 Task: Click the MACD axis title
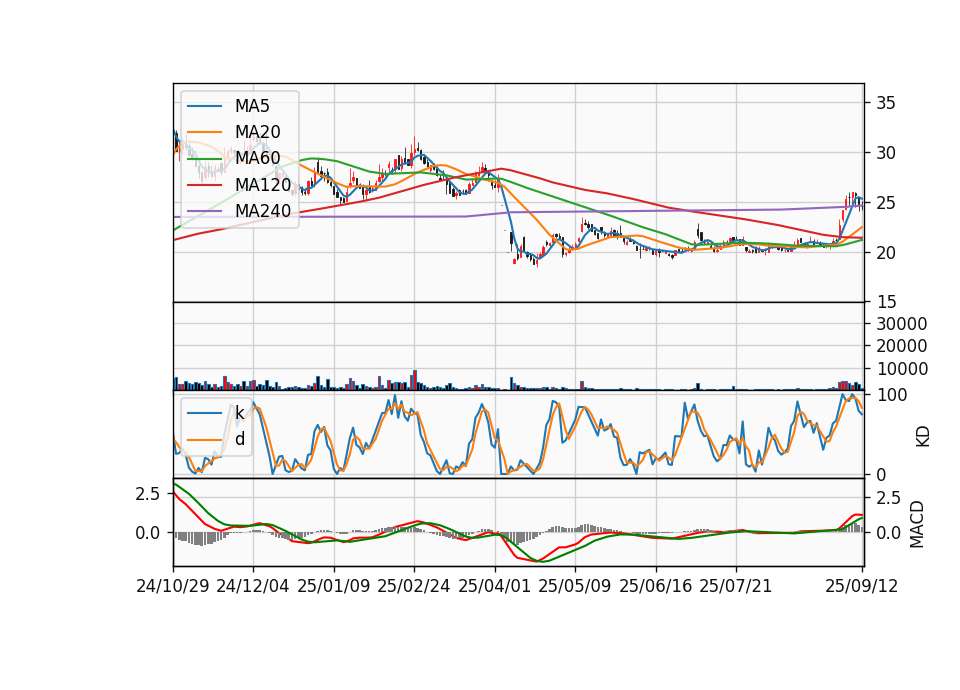click(x=917, y=524)
